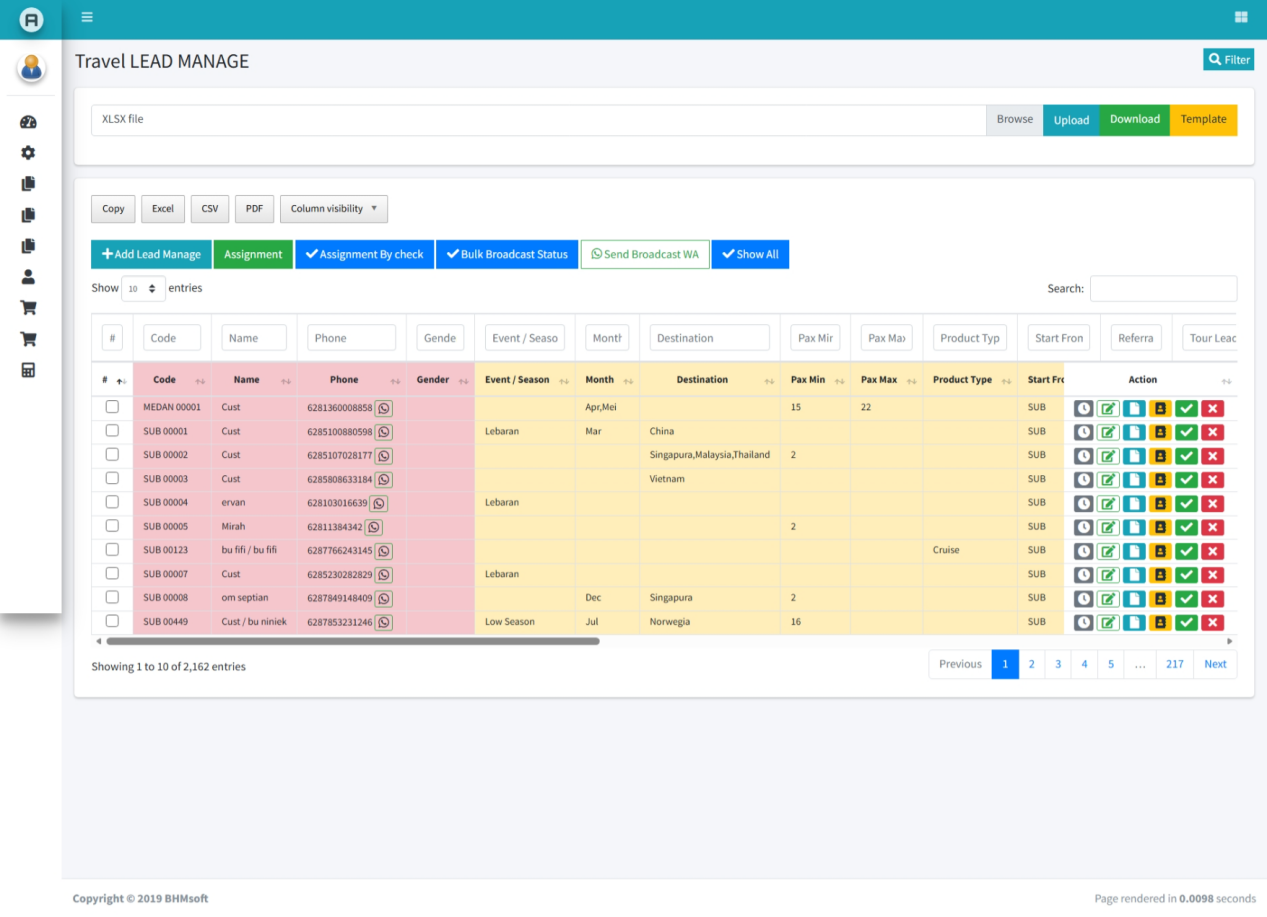The image size is (1267, 917).
Task: Focus the Destination column filter field
Action: (x=710, y=338)
